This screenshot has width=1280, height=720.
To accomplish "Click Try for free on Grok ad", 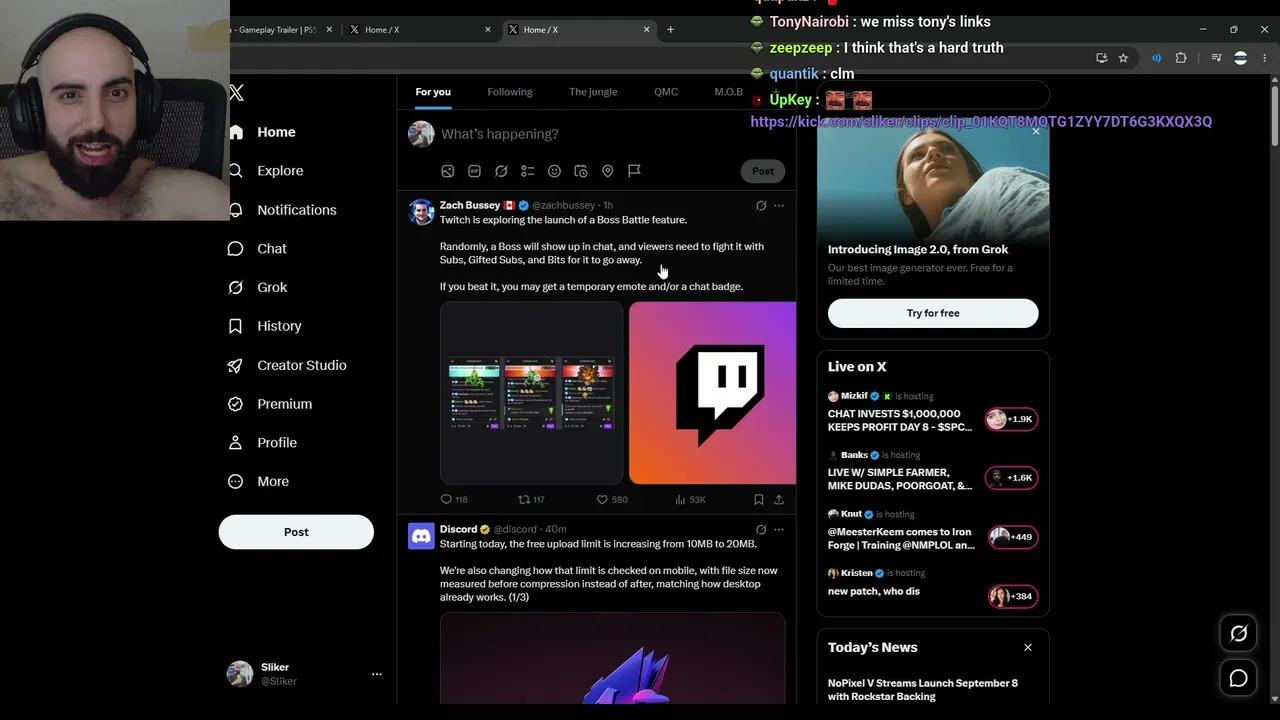I will click(933, 313).
